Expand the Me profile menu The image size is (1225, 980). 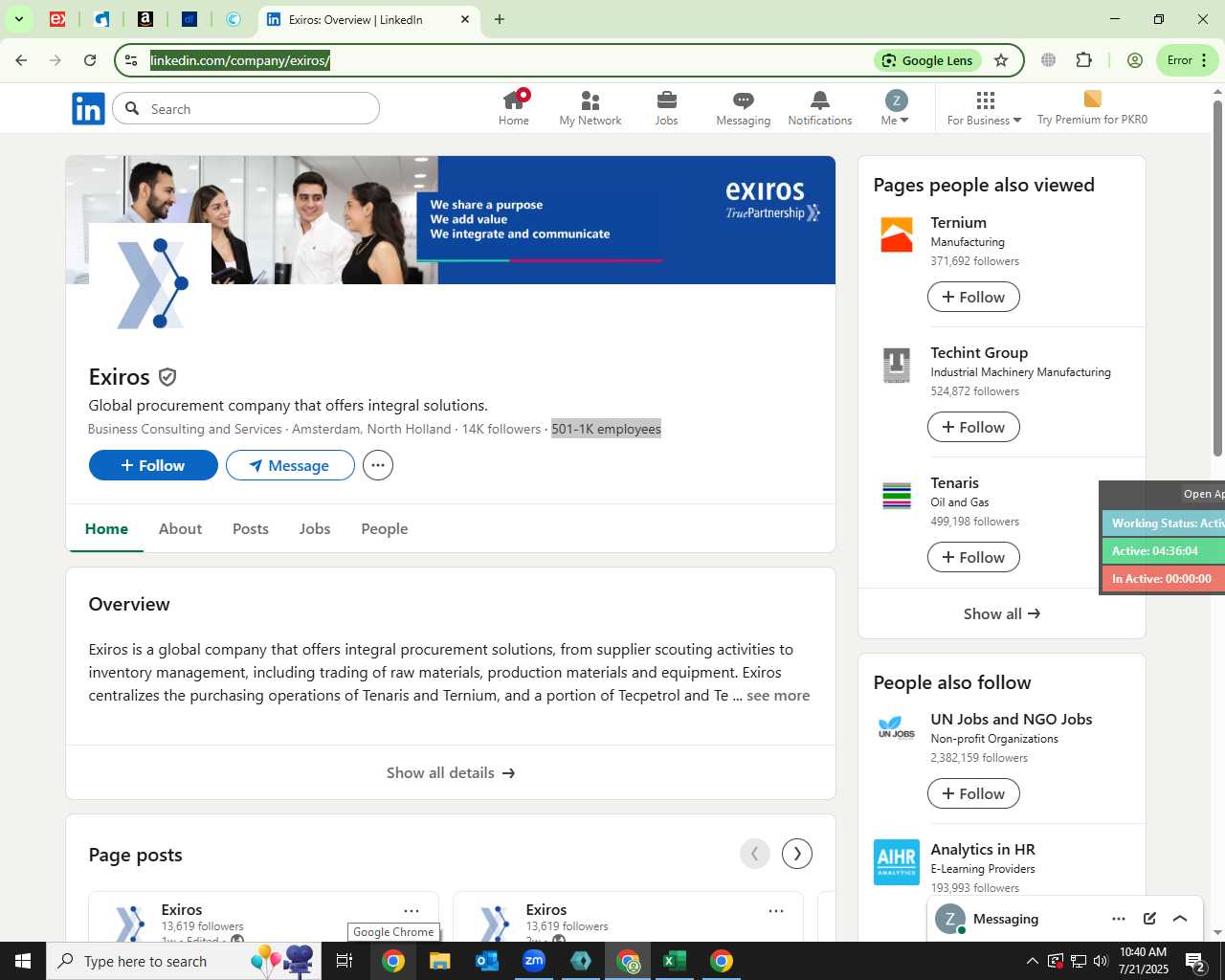pyautogui.click(x=895, y=108)
